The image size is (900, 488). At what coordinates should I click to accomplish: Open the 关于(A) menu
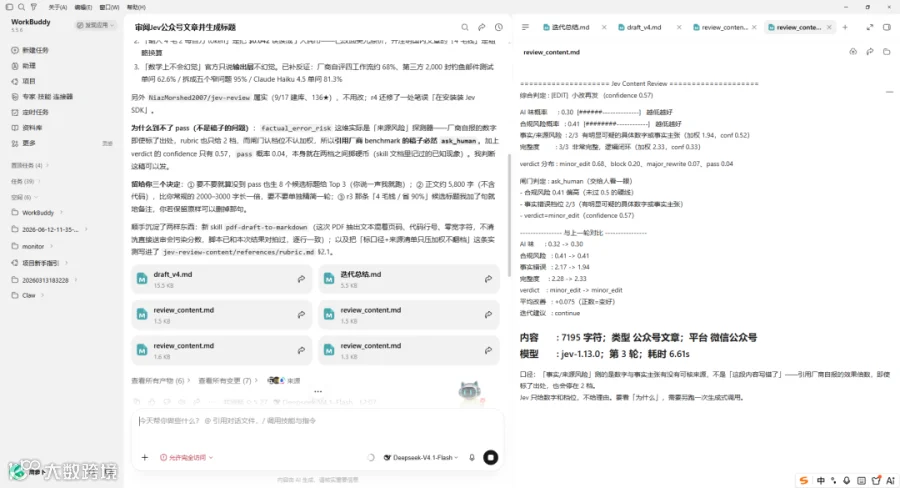57,7
